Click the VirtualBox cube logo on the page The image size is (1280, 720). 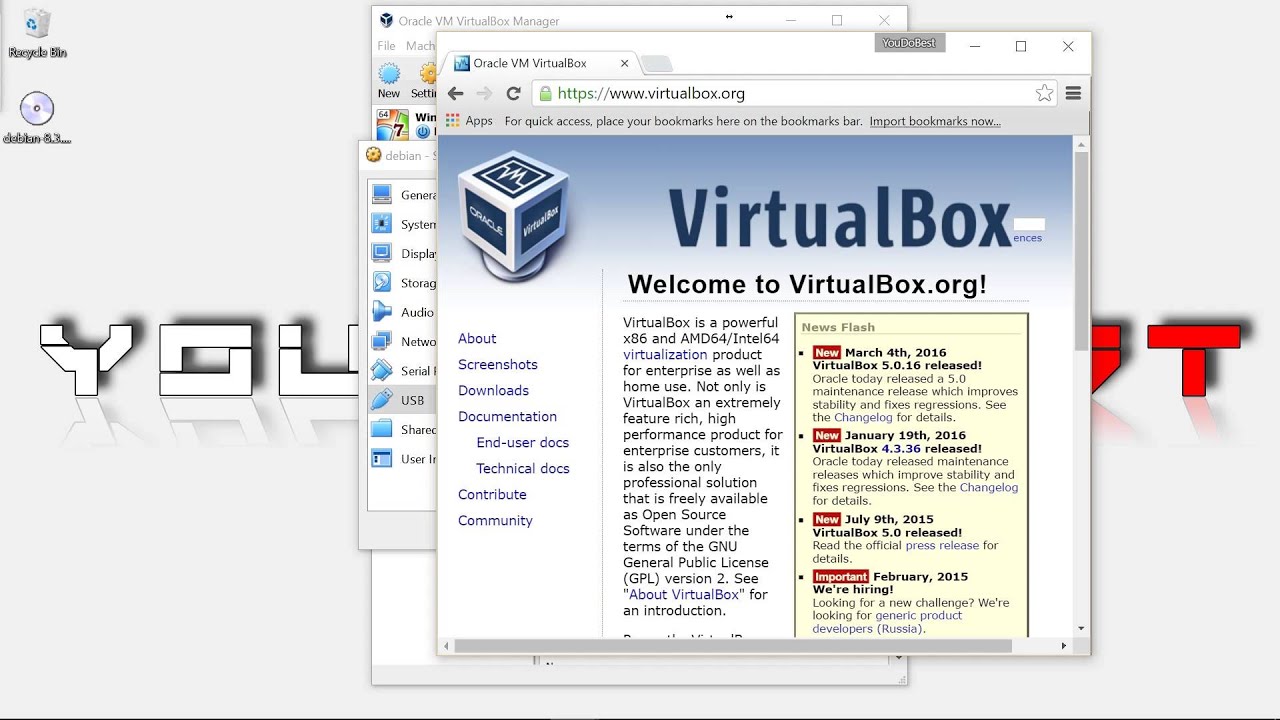click(514, 218)
